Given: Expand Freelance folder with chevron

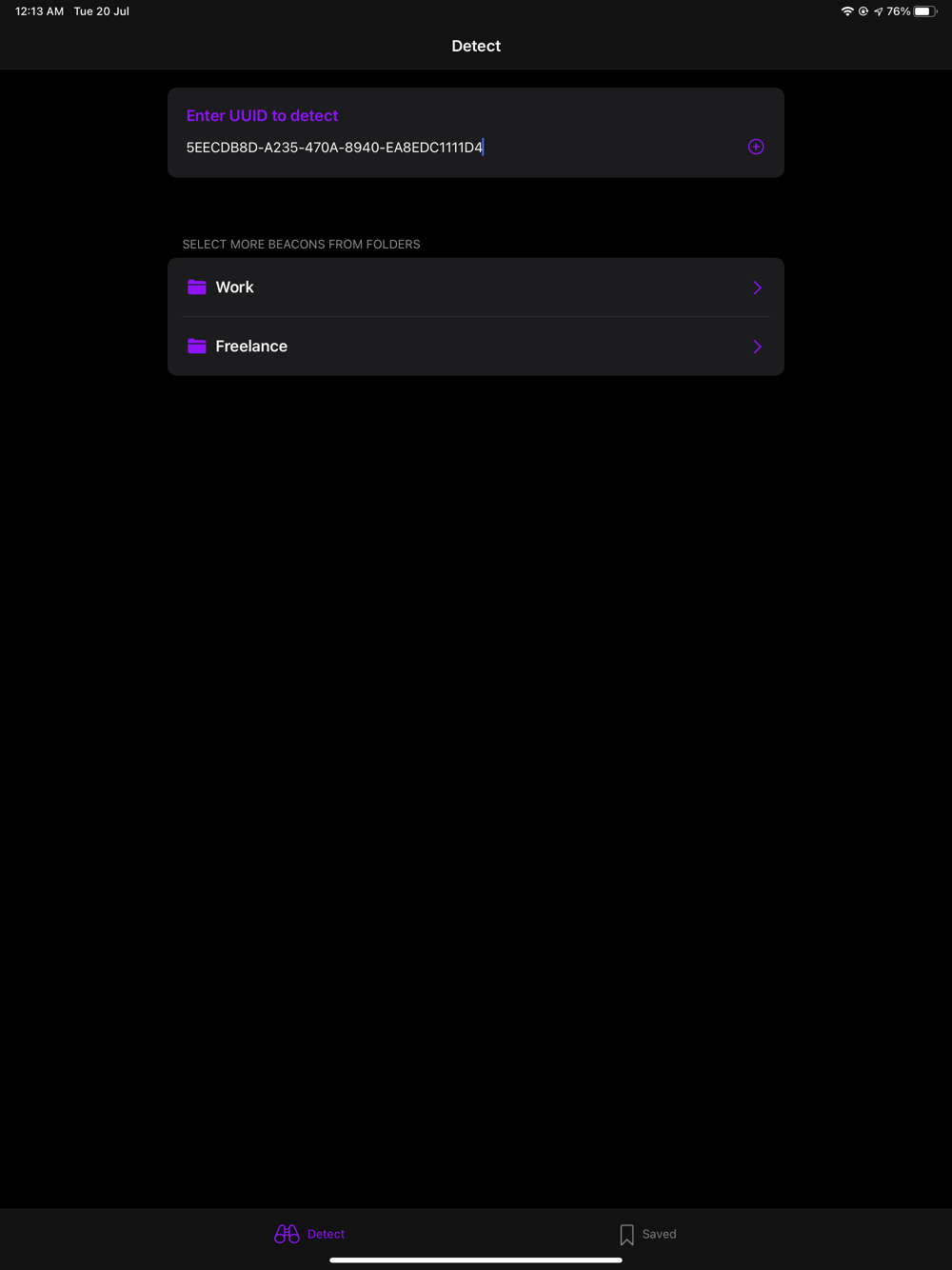Looking at the screenshot, I should click(x=758, y=347).
